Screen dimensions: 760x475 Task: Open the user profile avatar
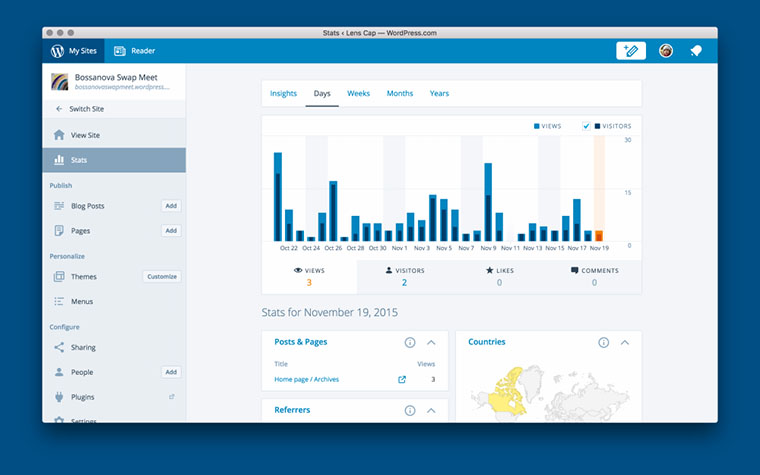pyautogui.click(x=666, y=51)
